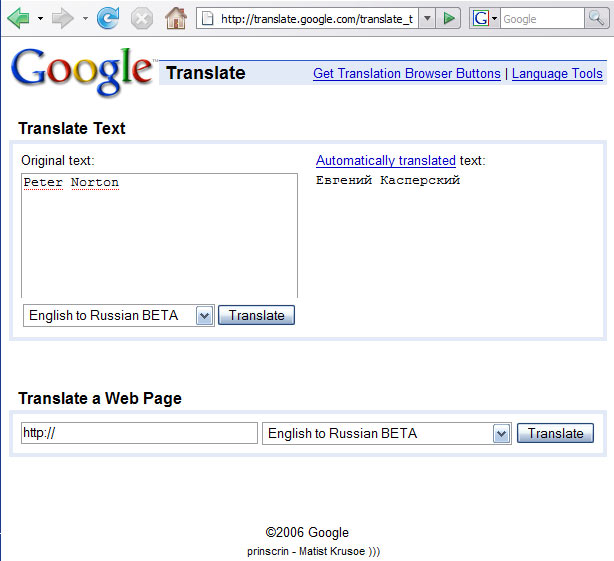Screen dimensions: 614x561
Task: Click the Automatically translated link
Action: tap(386, 161)
